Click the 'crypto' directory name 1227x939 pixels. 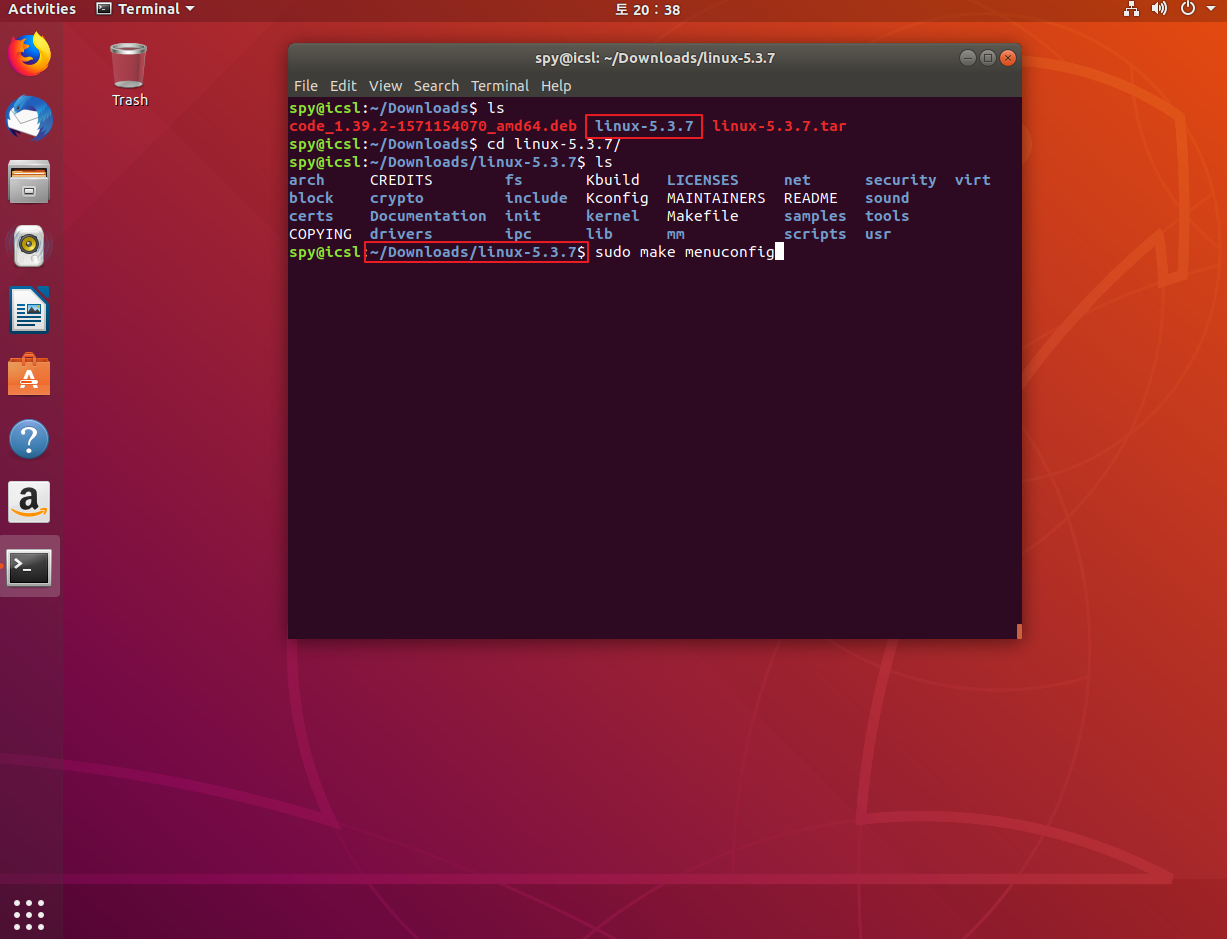click(397, 198)
